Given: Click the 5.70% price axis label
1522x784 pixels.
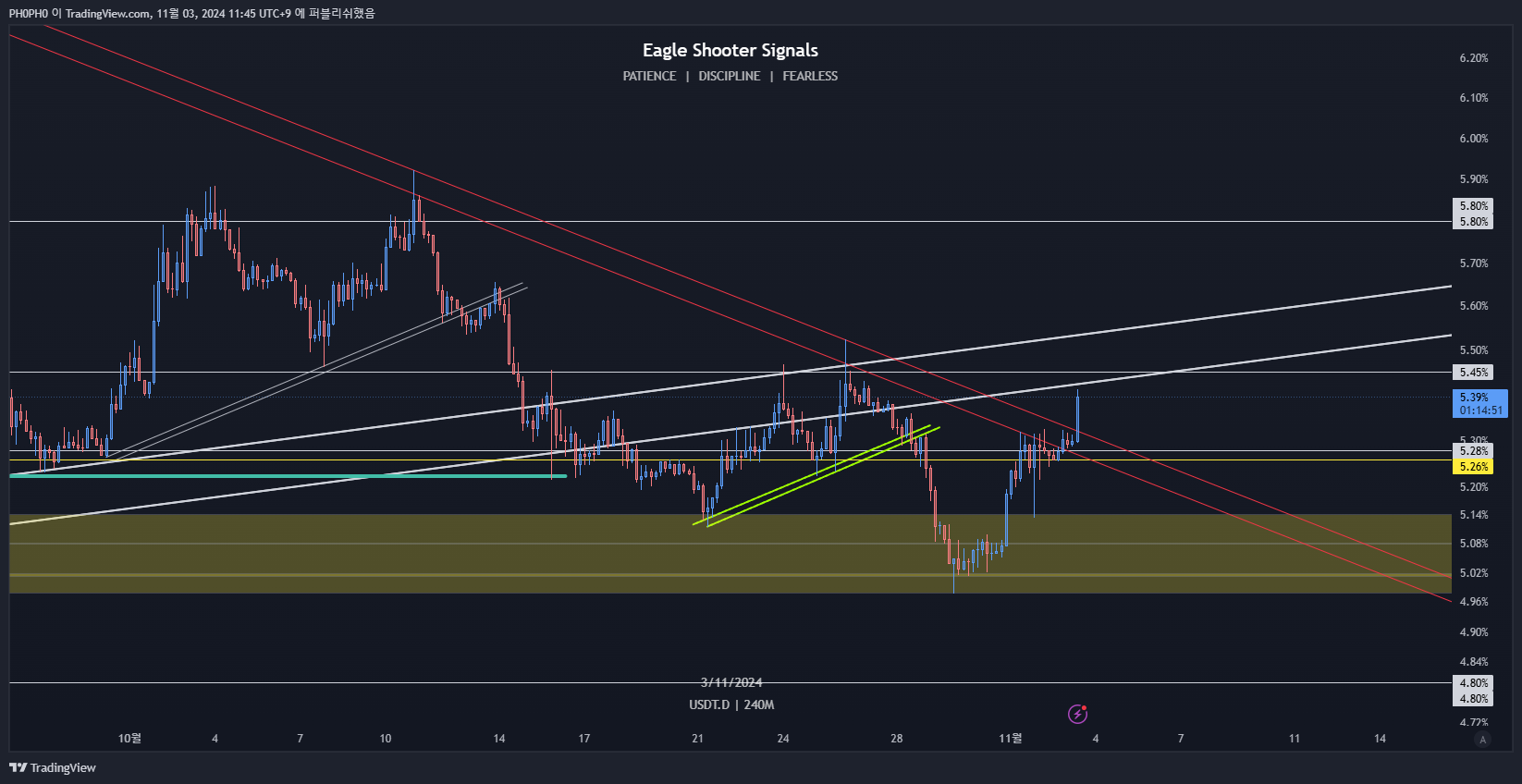Looking at the screenshot, I should click(1474, 263).
